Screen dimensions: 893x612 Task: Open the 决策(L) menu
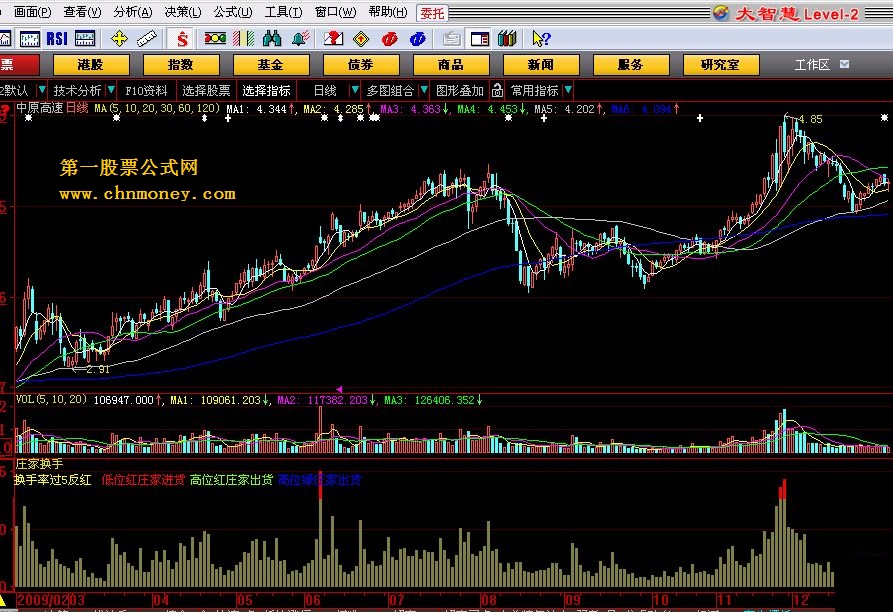(183, 12)
